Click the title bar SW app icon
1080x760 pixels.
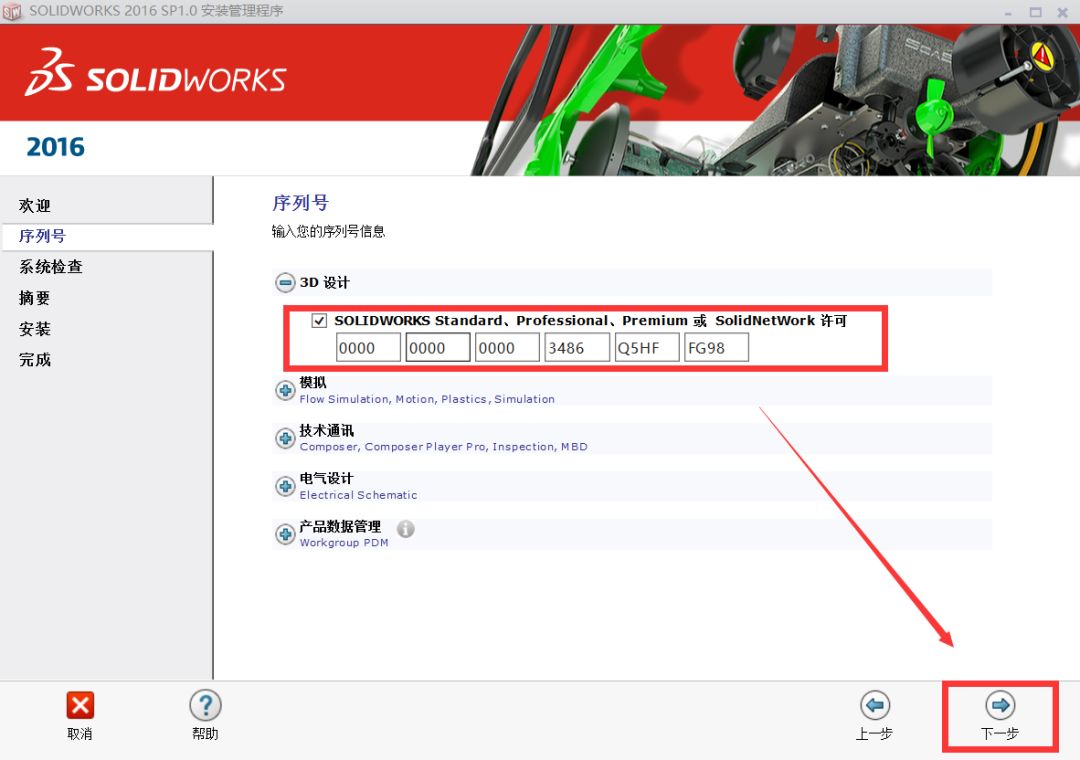point(12,12)
